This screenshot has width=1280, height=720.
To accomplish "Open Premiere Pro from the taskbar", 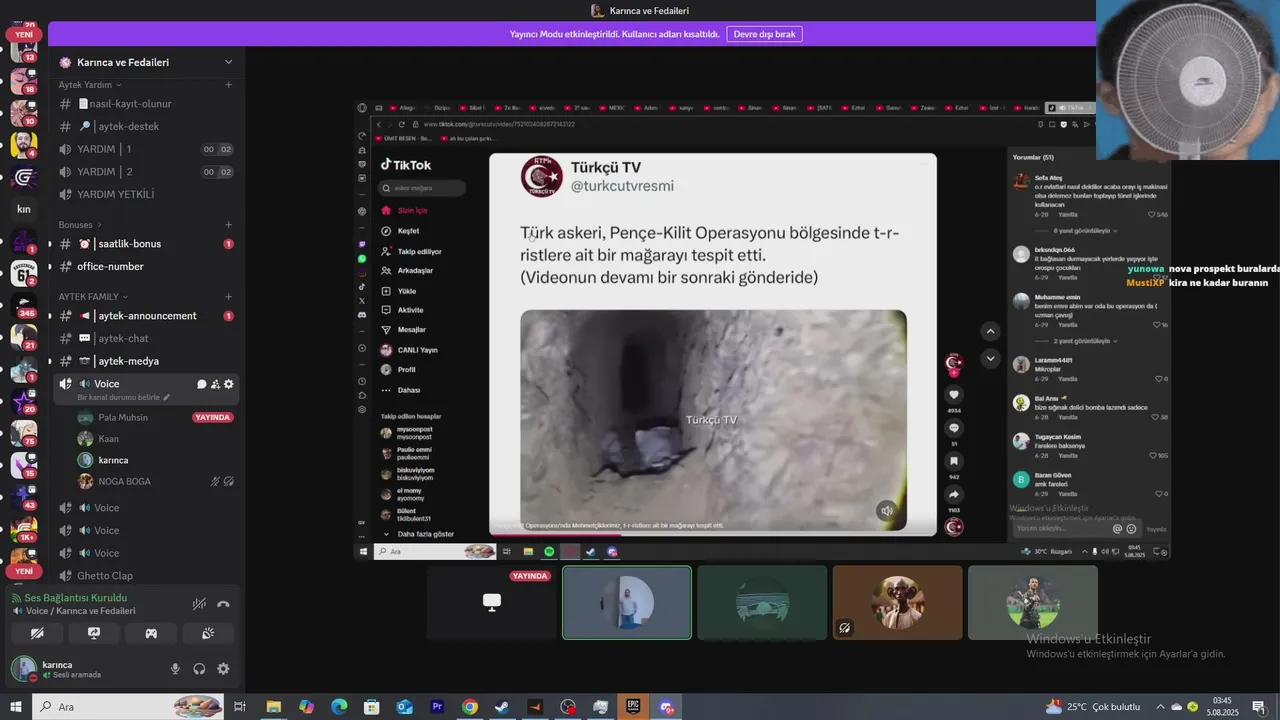I will pyautogui.click(x=437, y=707).
